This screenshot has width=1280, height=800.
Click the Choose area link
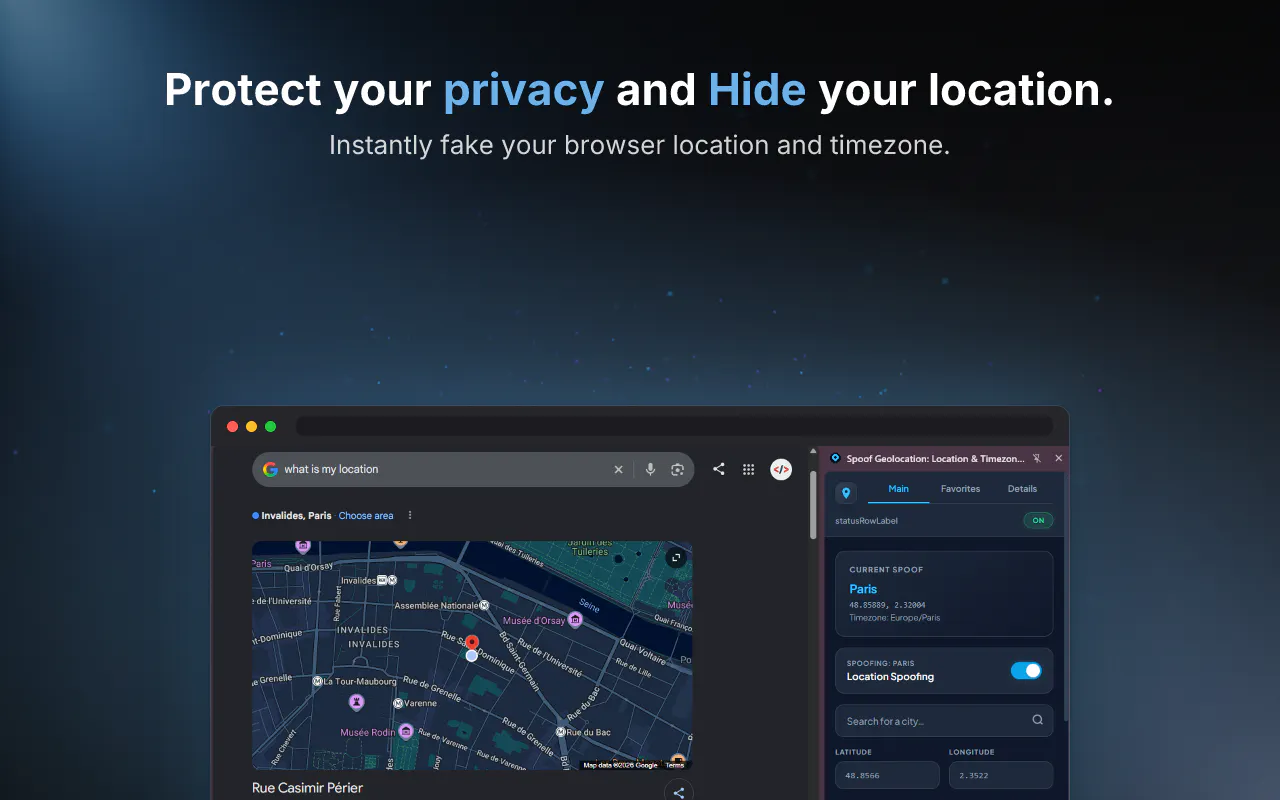pos(366,516)
